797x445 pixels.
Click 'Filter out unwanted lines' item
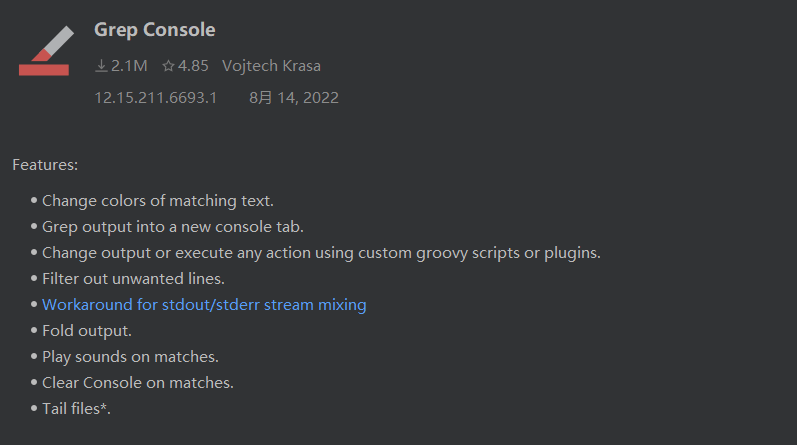133,279
